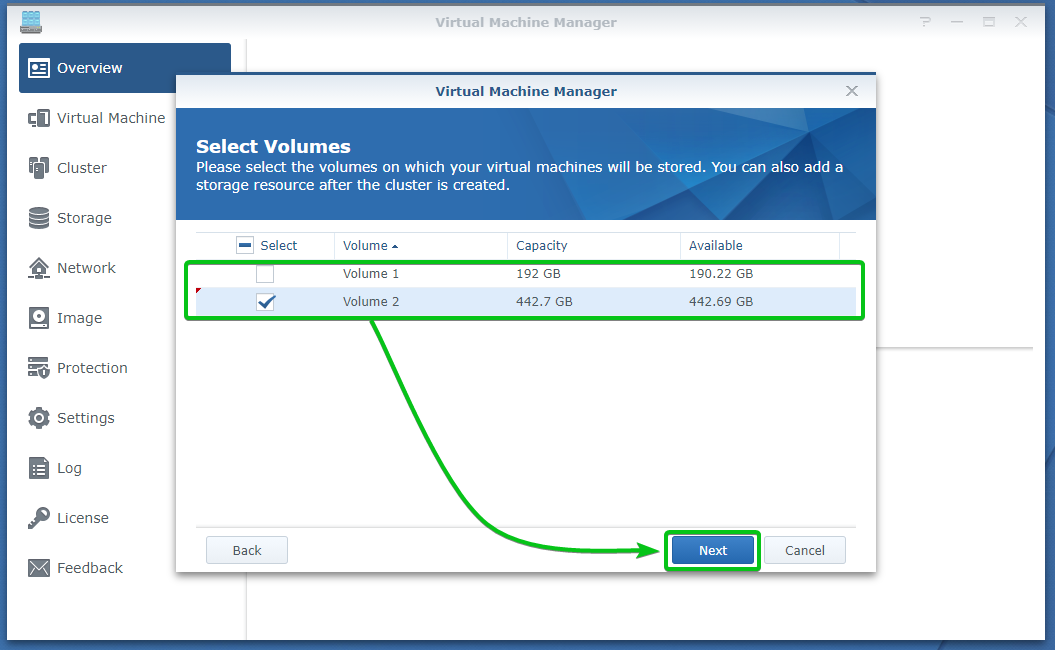Click the Virtual Machine sidebar icon
1055x650 pixels.
point(38,118)
